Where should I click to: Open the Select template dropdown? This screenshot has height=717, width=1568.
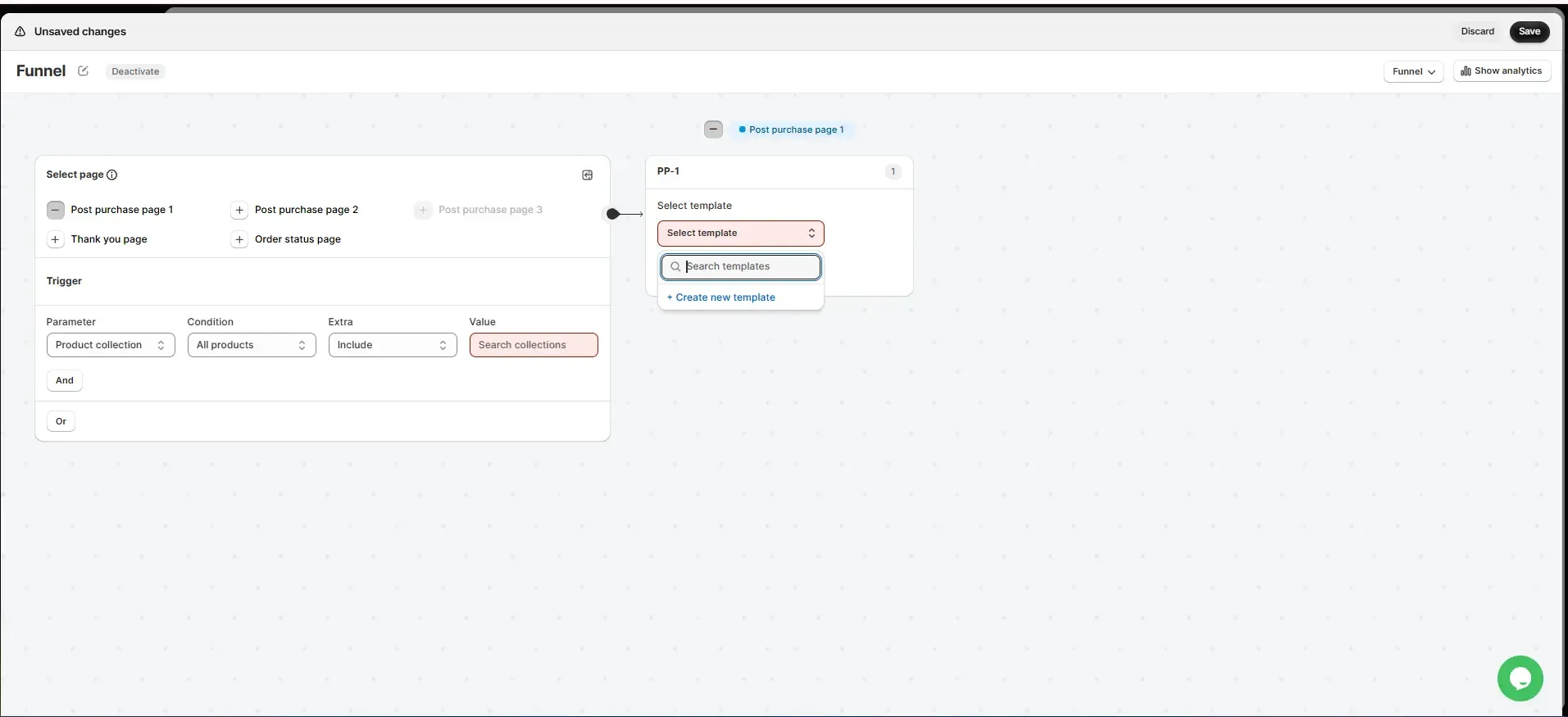point(740,234)
